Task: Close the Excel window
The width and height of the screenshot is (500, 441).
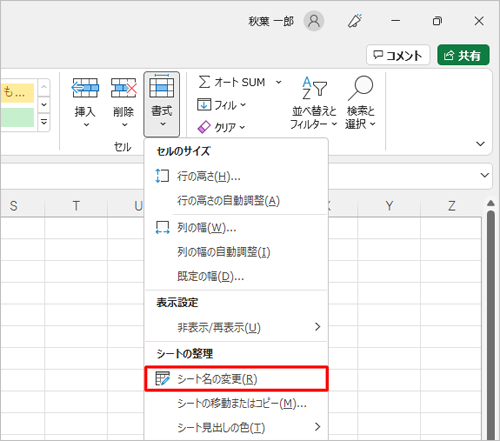Action: (x=479, y=21)
